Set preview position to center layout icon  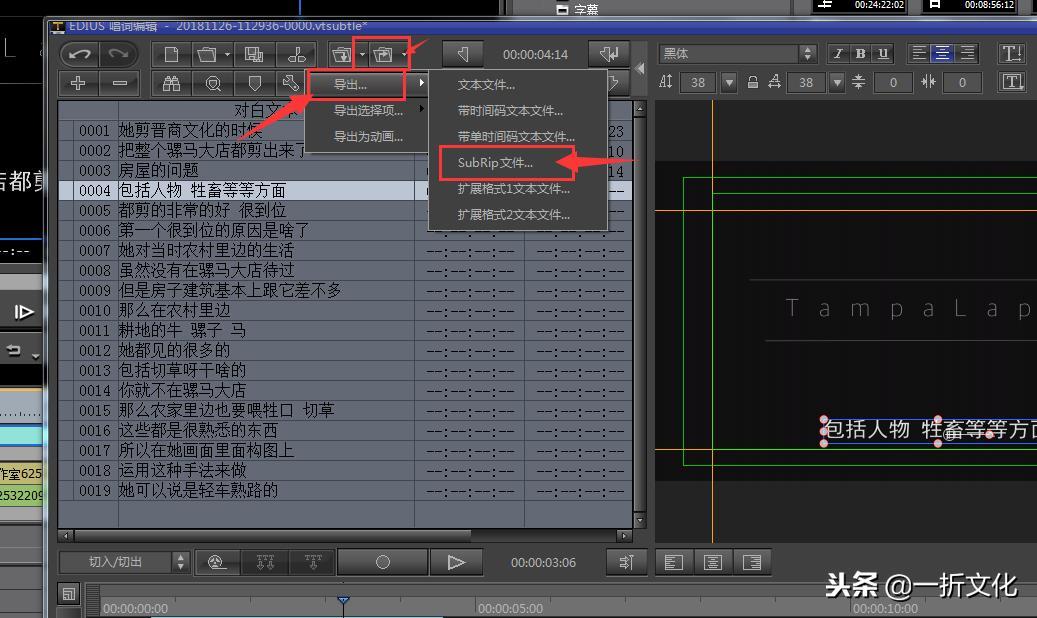tap(713, 562)
